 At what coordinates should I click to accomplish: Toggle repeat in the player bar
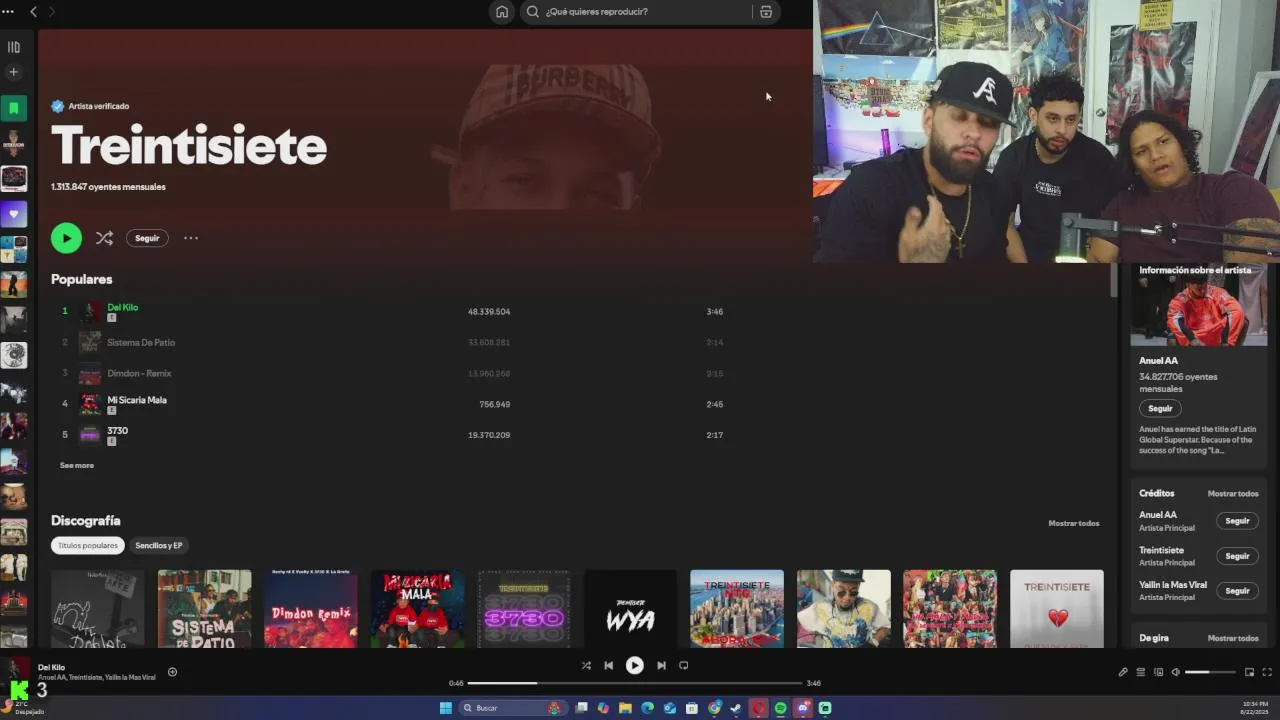pyautogui.click(x=684, y=665)
